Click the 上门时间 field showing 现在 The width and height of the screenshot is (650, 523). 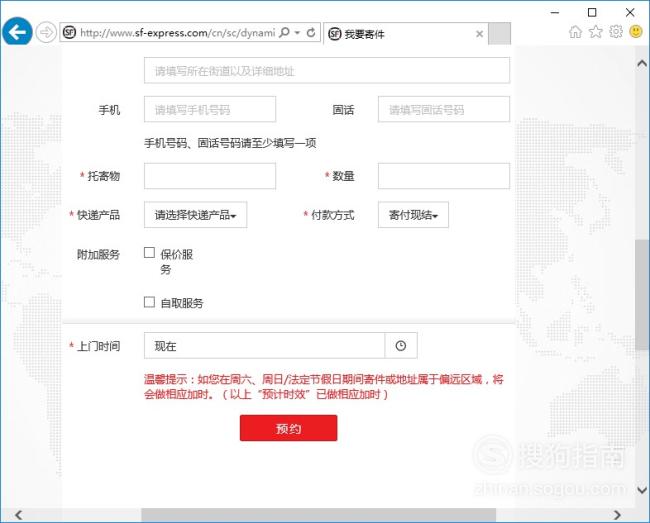point(264,346)
